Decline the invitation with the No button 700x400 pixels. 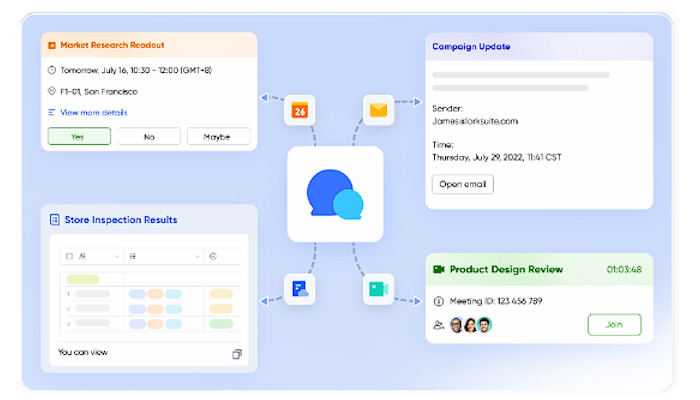pos(149,136)
